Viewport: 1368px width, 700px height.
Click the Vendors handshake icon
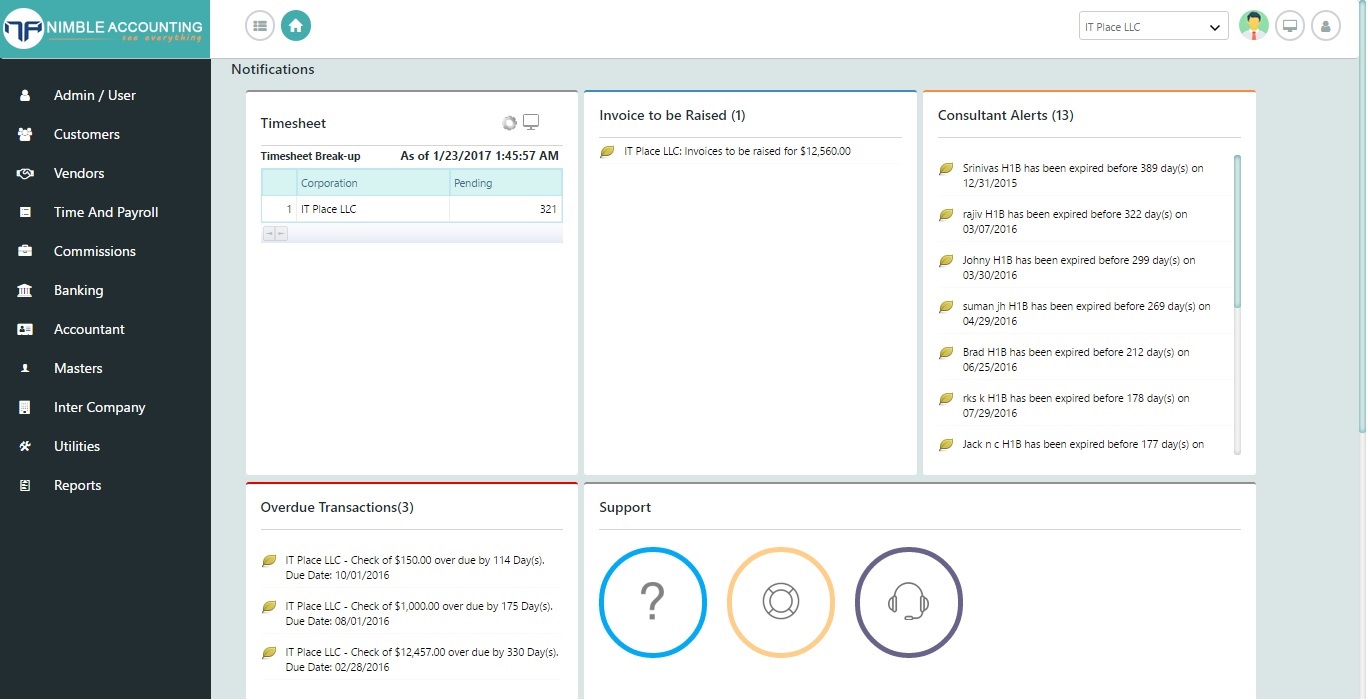(25, 173)
